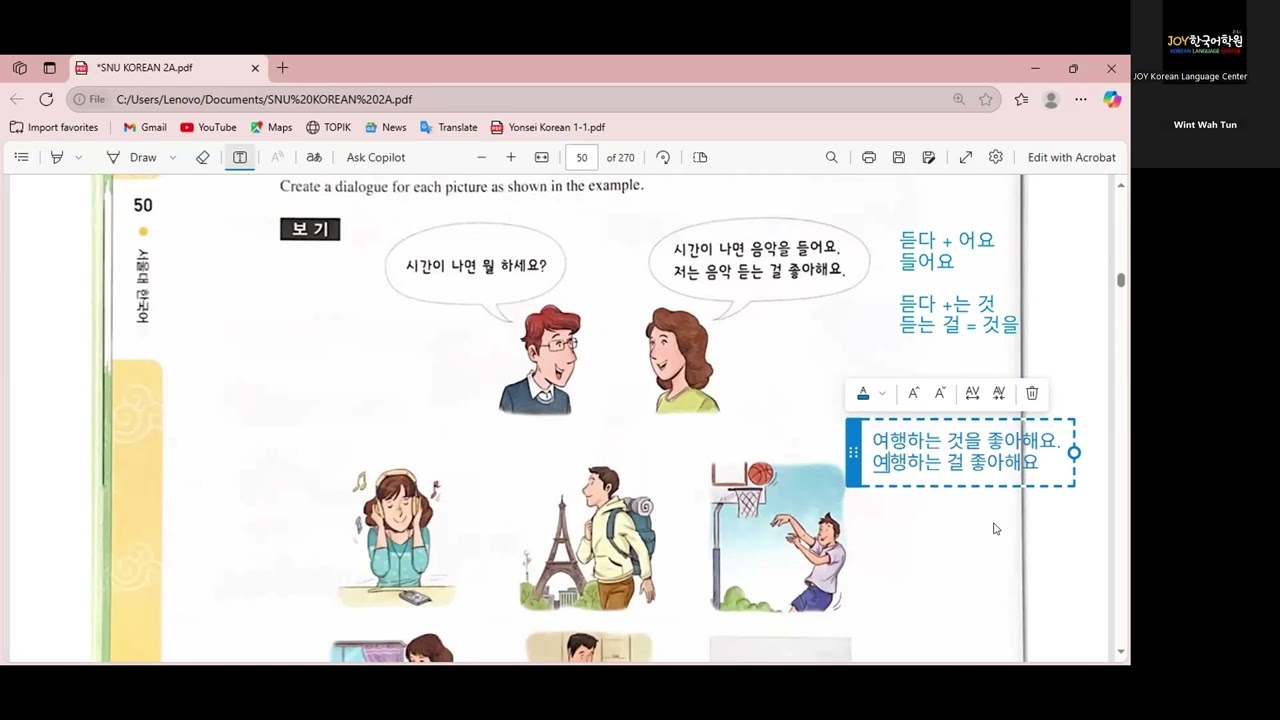Expand the Highlight tool options arrow
The image size is (1280, 720).
[x=78, y=157]
